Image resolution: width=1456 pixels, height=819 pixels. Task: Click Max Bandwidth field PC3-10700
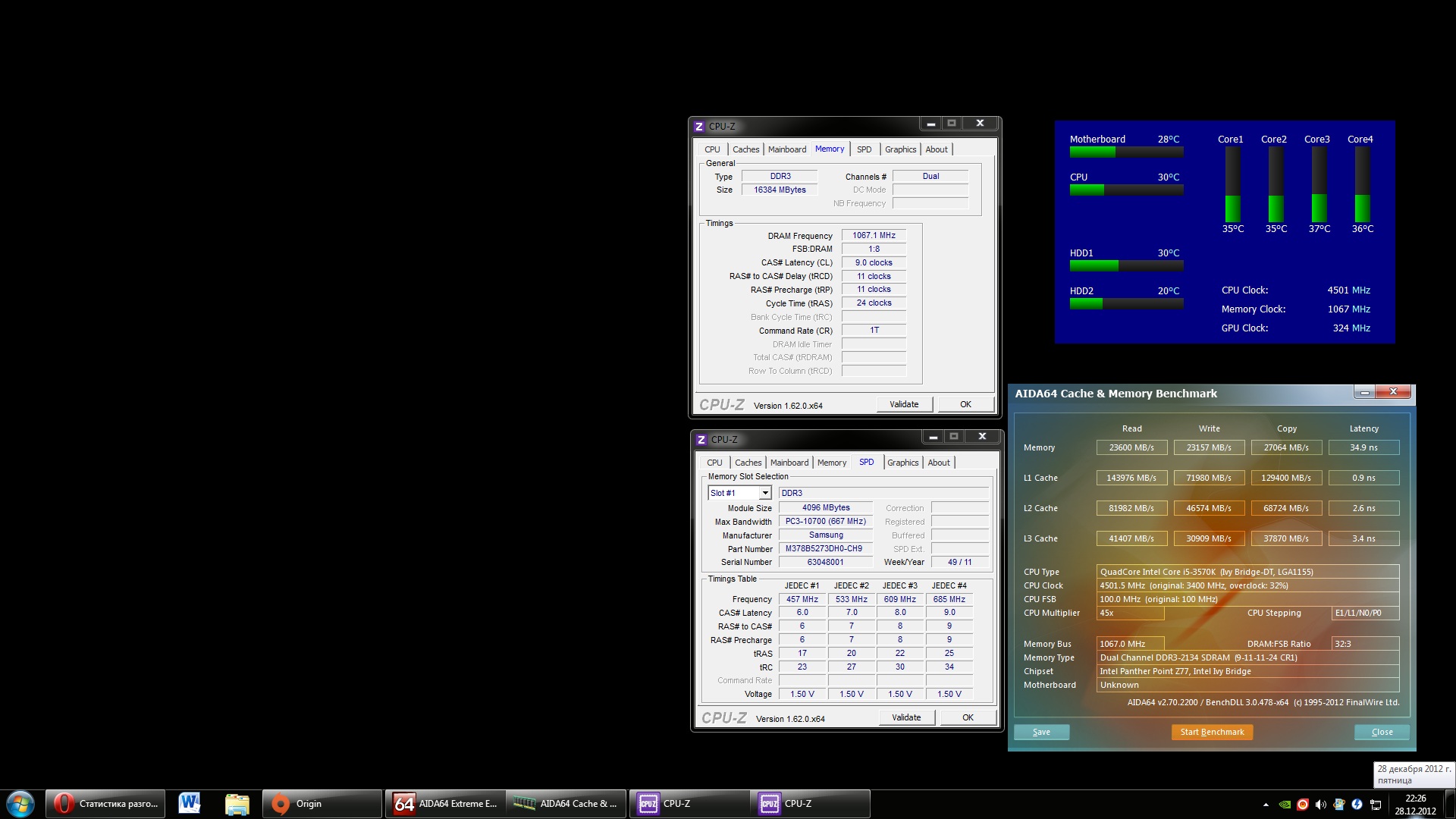pos(825,521)
